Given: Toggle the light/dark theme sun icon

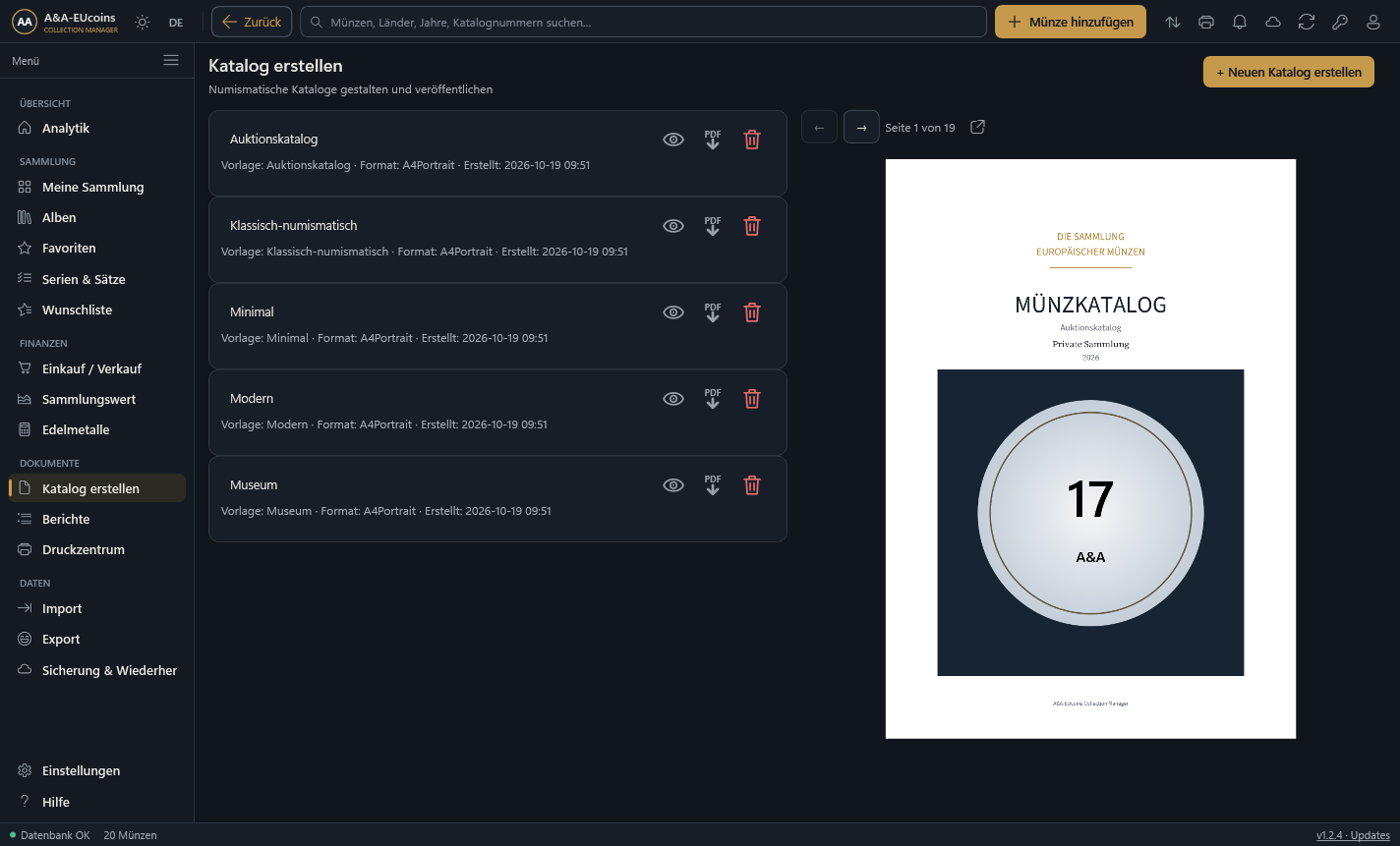Looking at the screenshot, I should click(x=143, y=22).
